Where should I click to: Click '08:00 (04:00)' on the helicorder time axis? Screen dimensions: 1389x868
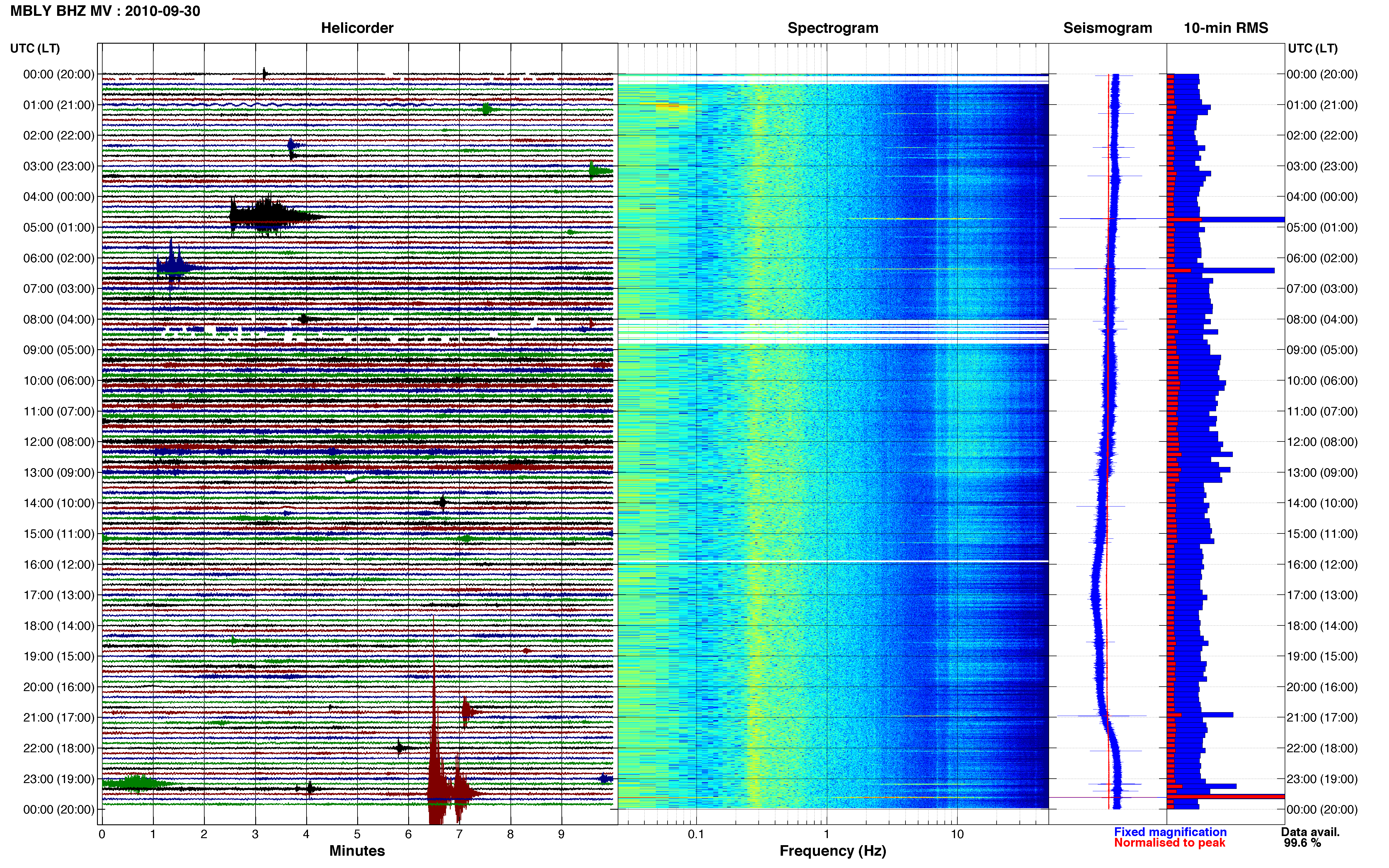pos(59,319)
